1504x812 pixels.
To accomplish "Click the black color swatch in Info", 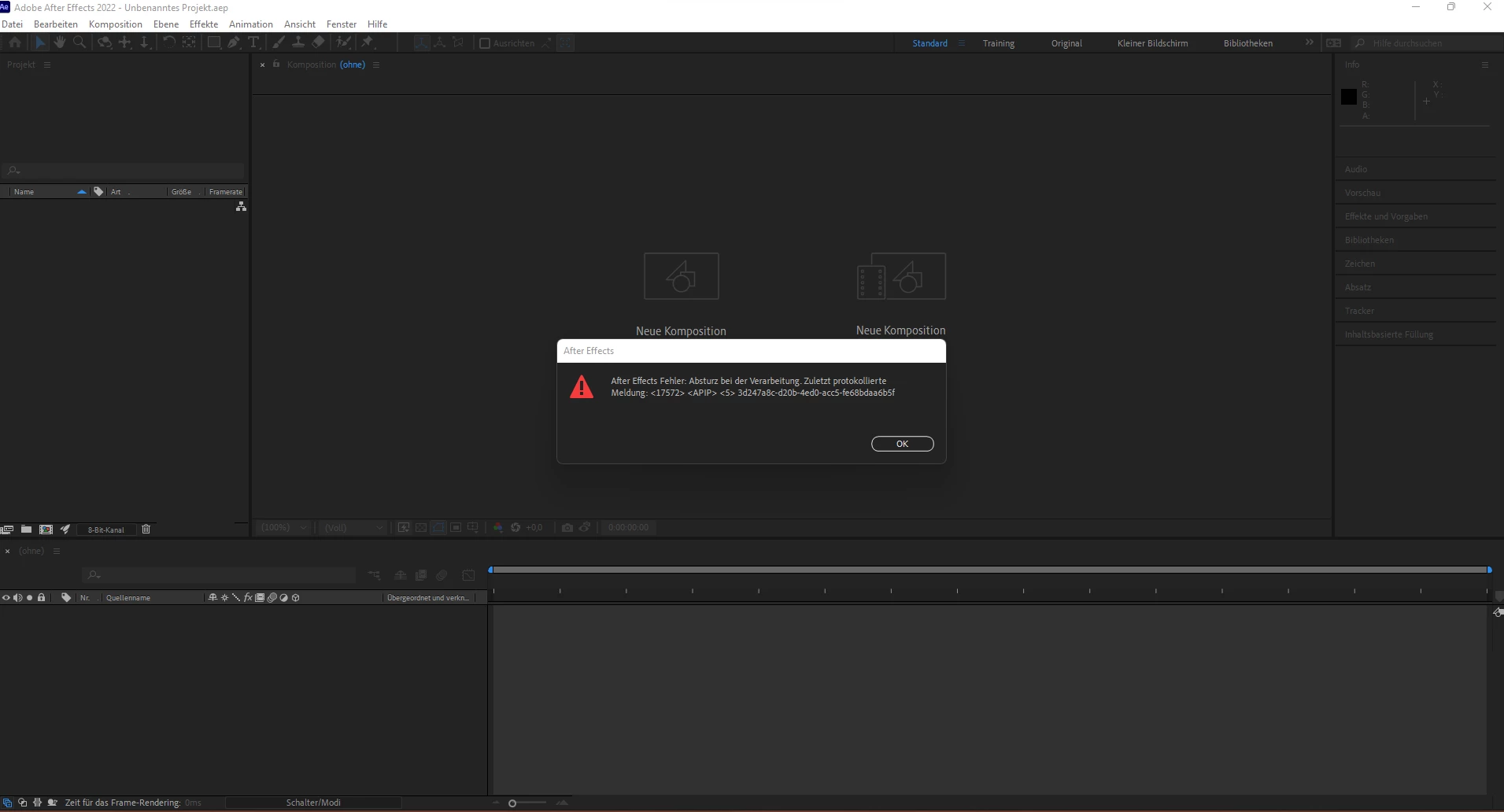I will click(x=1349, y=97).
